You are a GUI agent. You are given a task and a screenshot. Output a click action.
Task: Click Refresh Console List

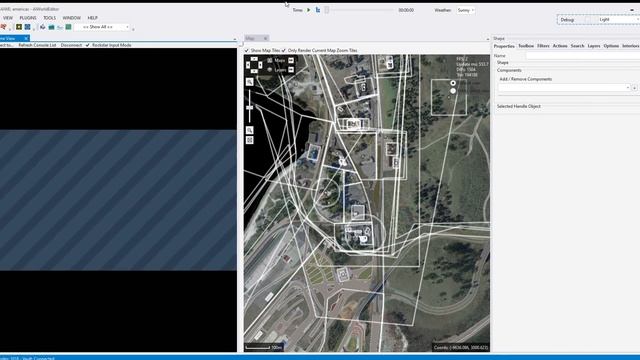click(x=37, y=45)
